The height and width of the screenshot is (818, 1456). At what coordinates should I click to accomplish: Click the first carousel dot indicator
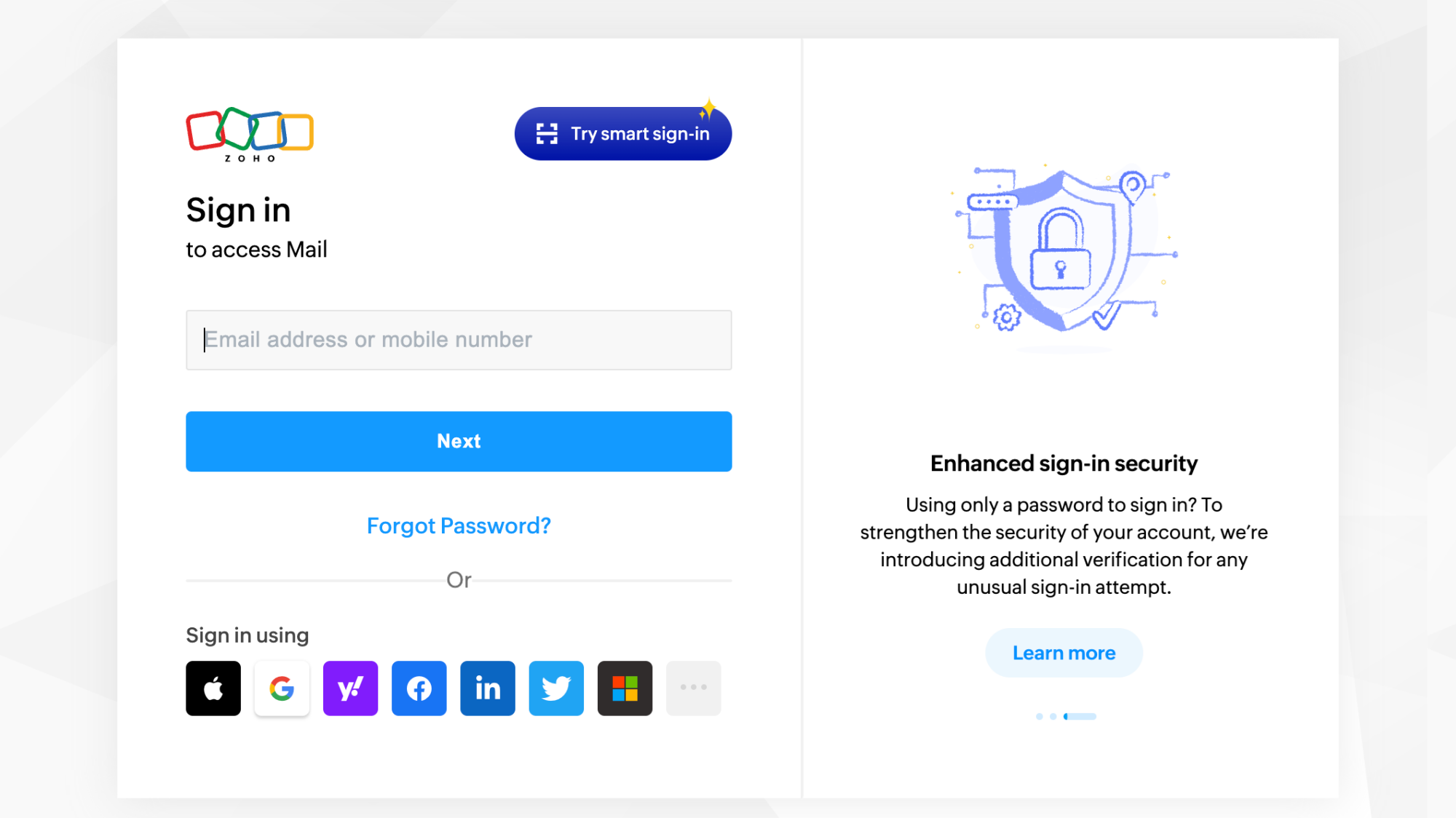(1040, 716)
